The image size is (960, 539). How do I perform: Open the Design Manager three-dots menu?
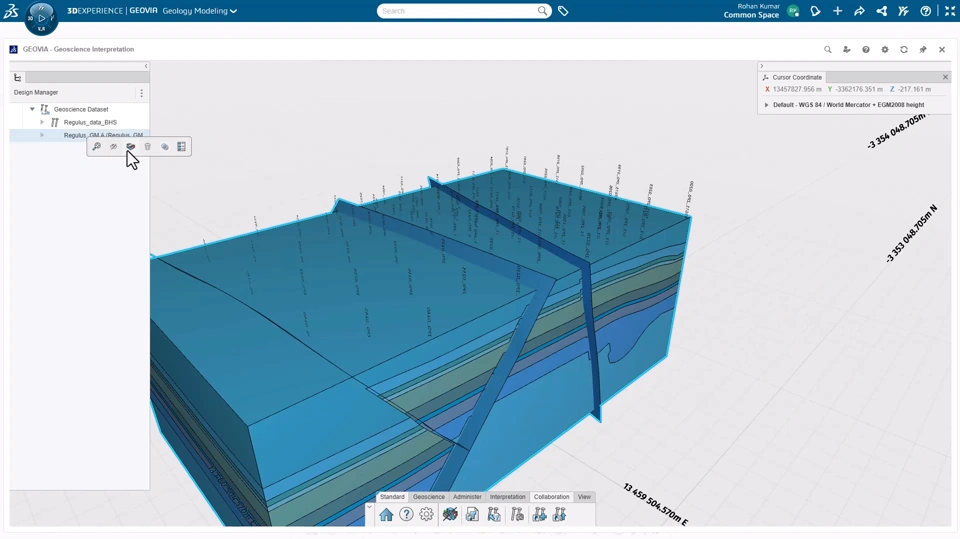click(x=141, y=93)
